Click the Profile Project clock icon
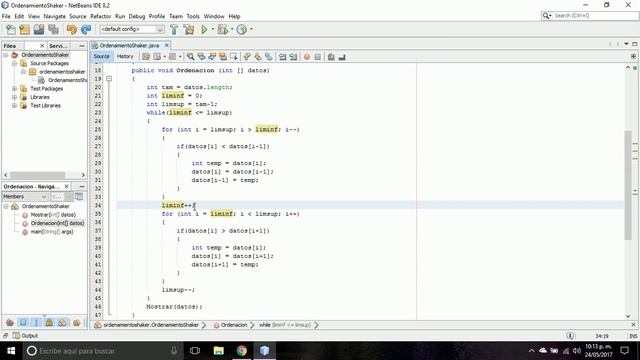The image size is (640, 360). point(242,29)
